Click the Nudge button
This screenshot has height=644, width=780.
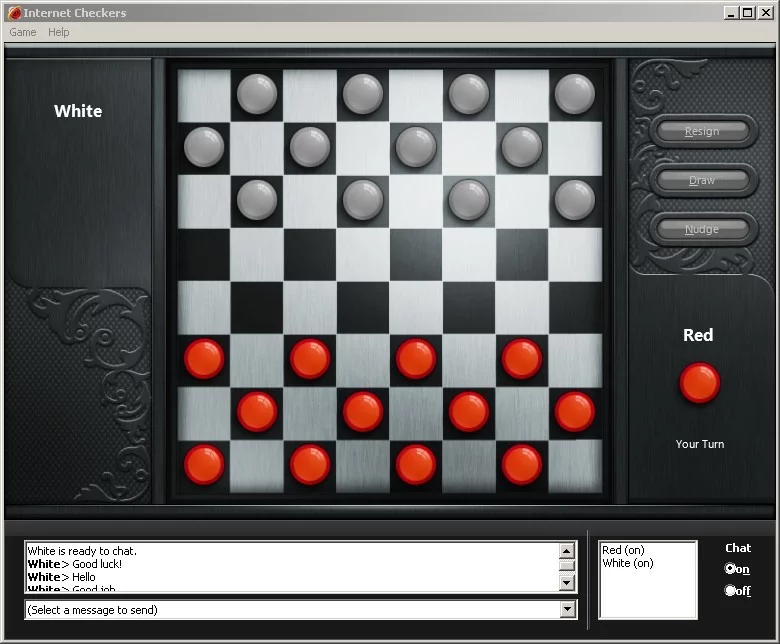pyautogui.click(x=702, y=229)
